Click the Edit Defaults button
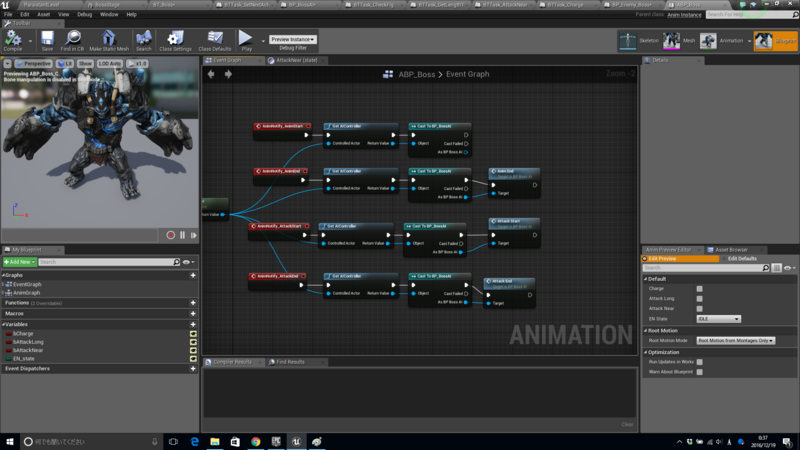The image size is (800, 450). tap(742, 259)
